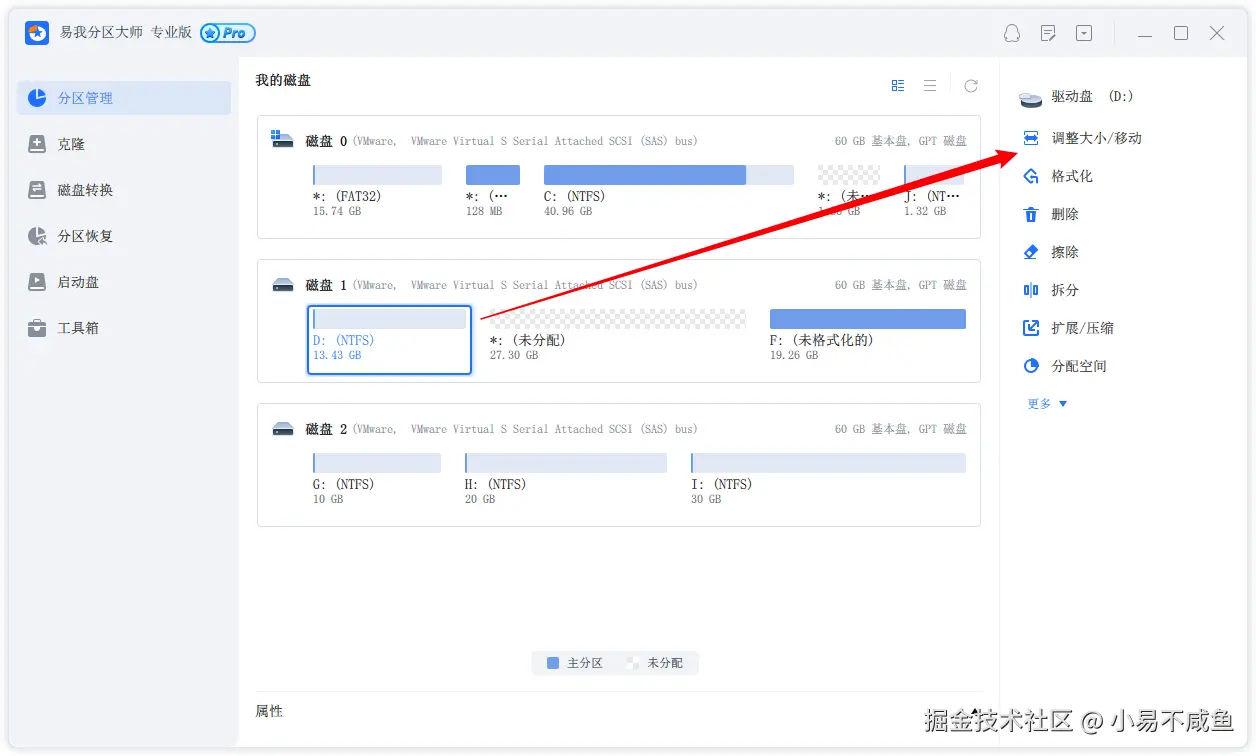This screenshot has width=1256, height=756.
Task: Open the 克隆 clone section
Action: tap(124, 144)
